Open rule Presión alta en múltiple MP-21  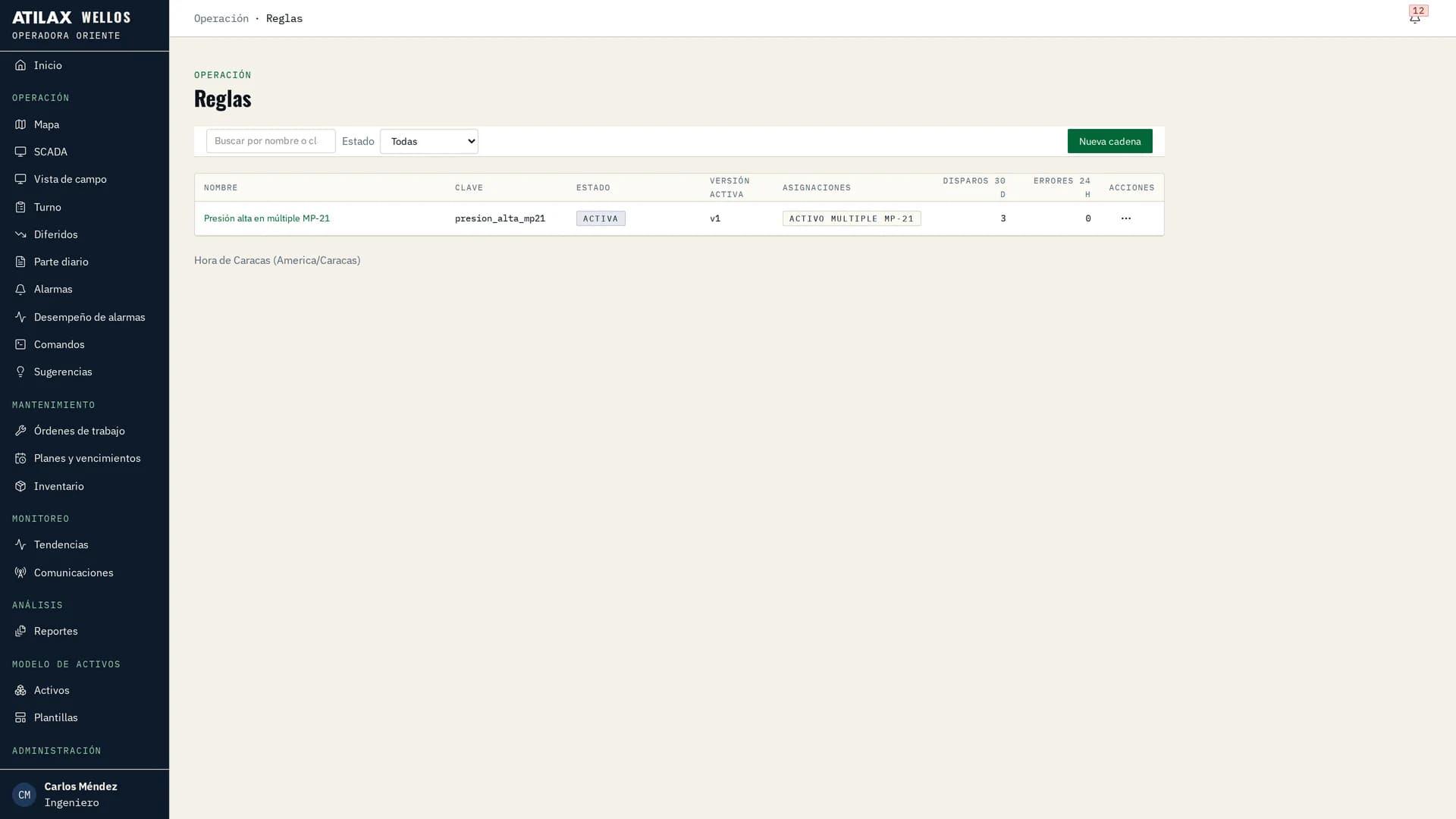tap(267, 218)
